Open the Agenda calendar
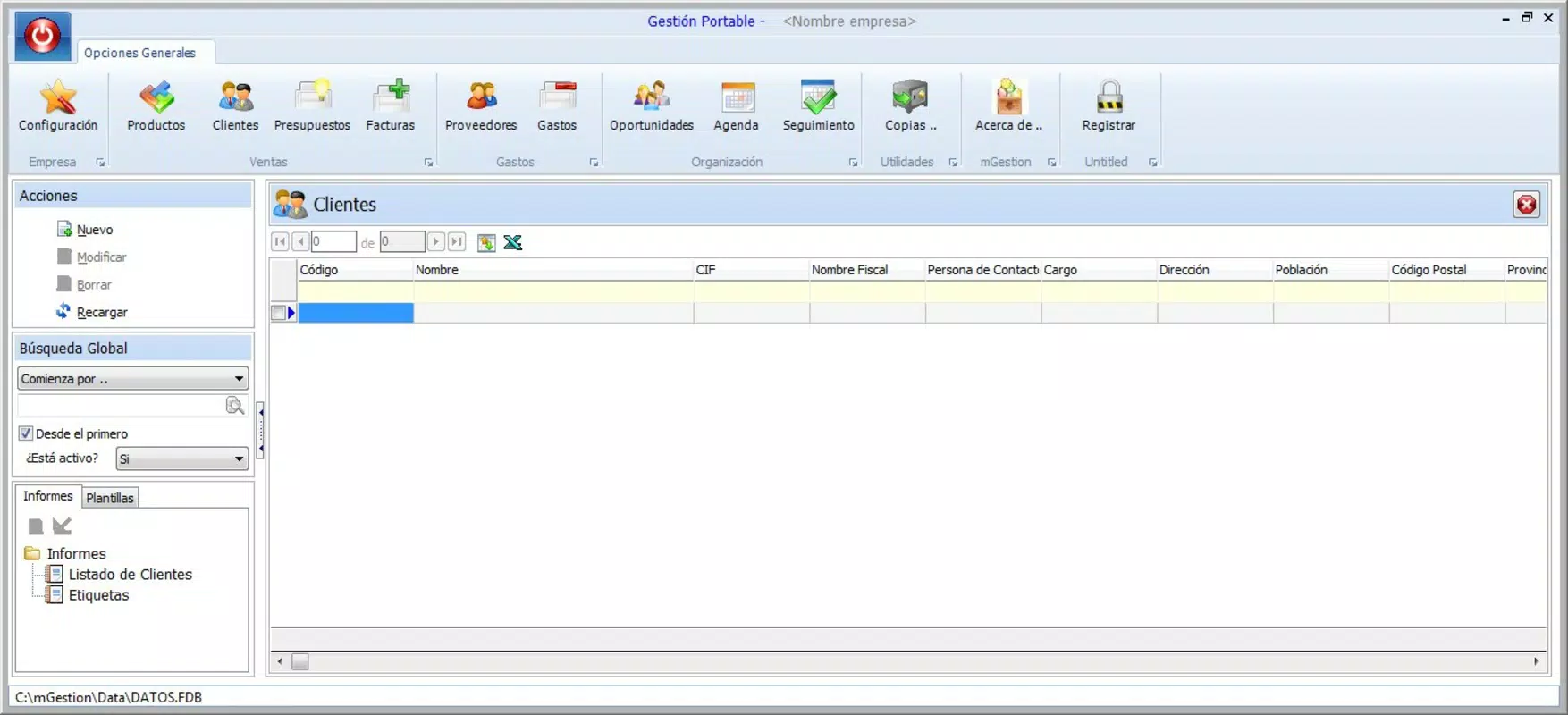Viewport: 1568px width, 715px height. tap(737, 105)
